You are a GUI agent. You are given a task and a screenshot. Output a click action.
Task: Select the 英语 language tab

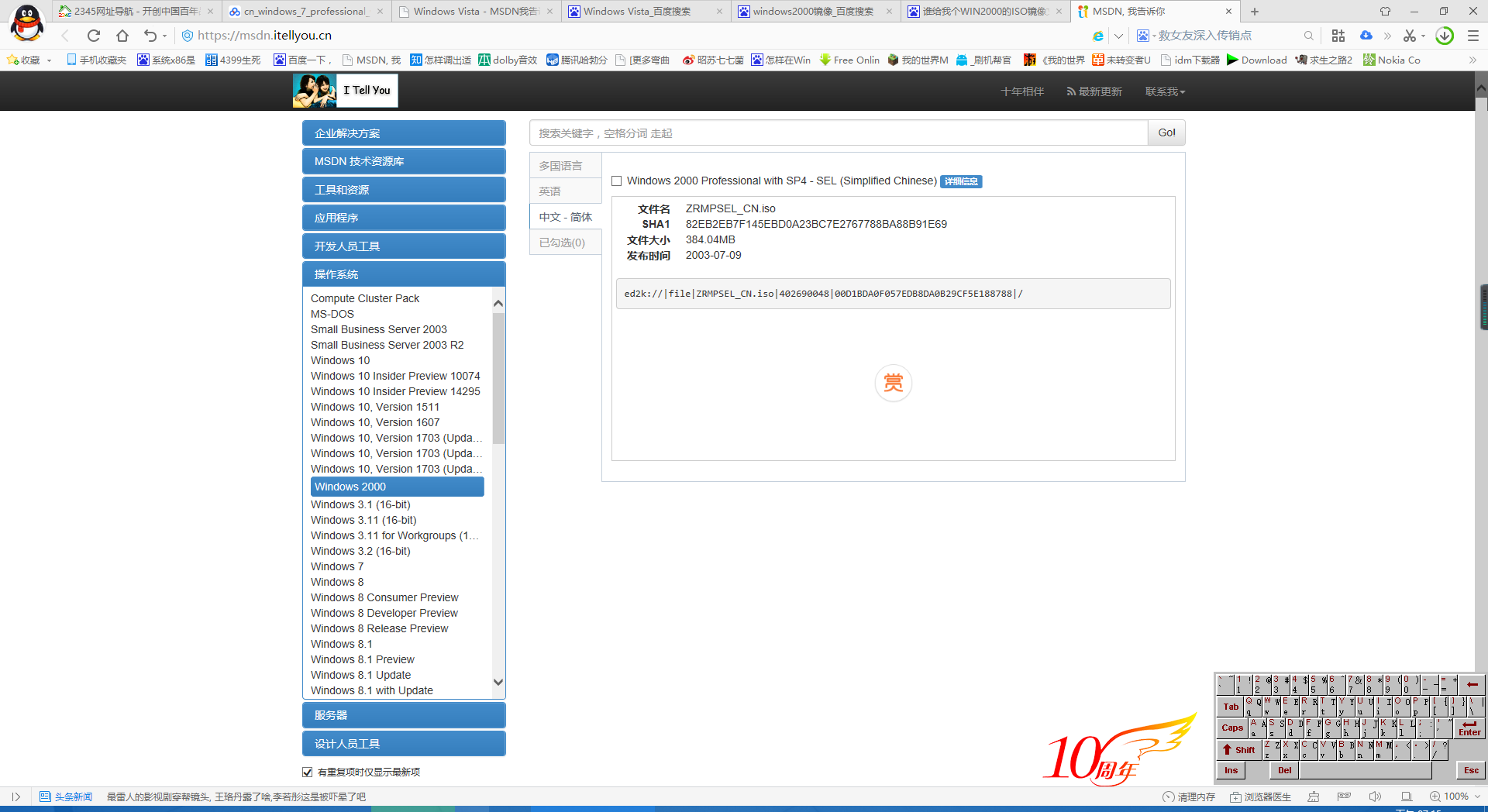[x=566, y=191]
